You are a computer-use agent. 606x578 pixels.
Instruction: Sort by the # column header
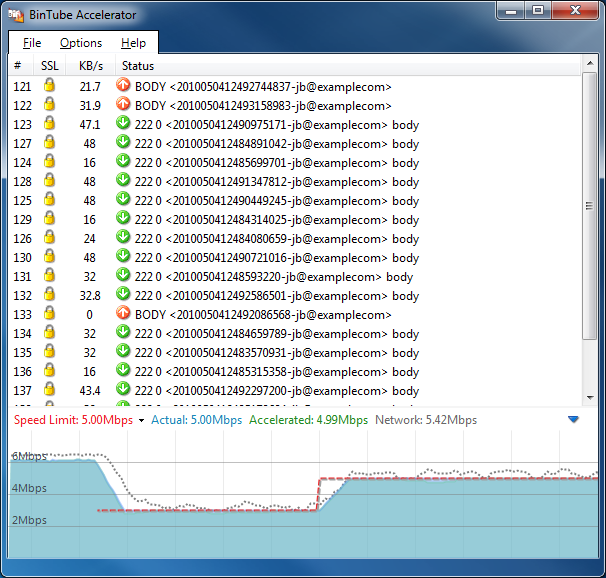point(20,66)
